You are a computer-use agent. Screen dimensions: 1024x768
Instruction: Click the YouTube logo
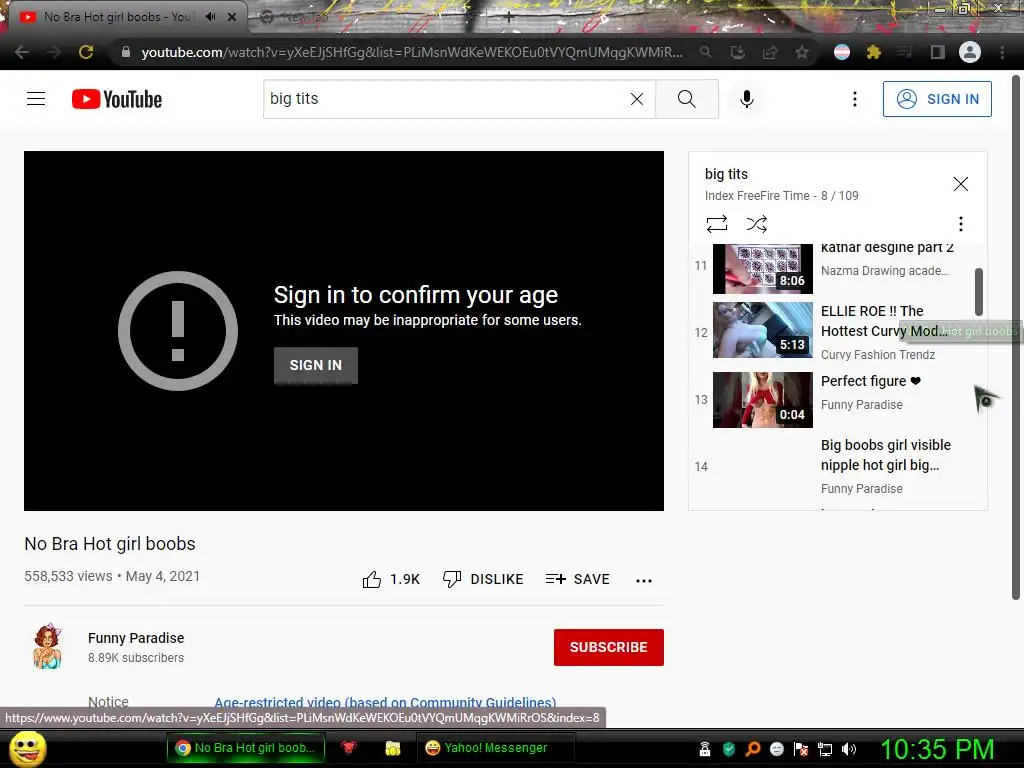coord(117,99)
